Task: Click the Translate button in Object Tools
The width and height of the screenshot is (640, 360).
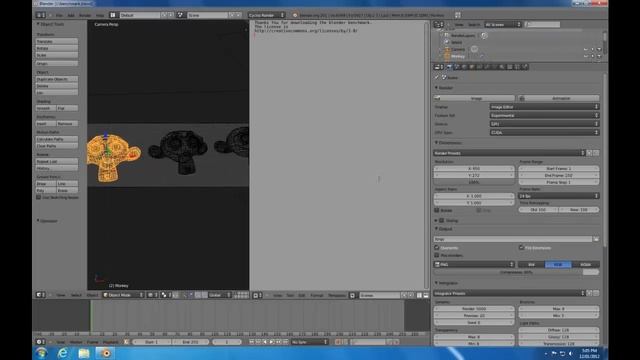Action: (x=57, y=41)
